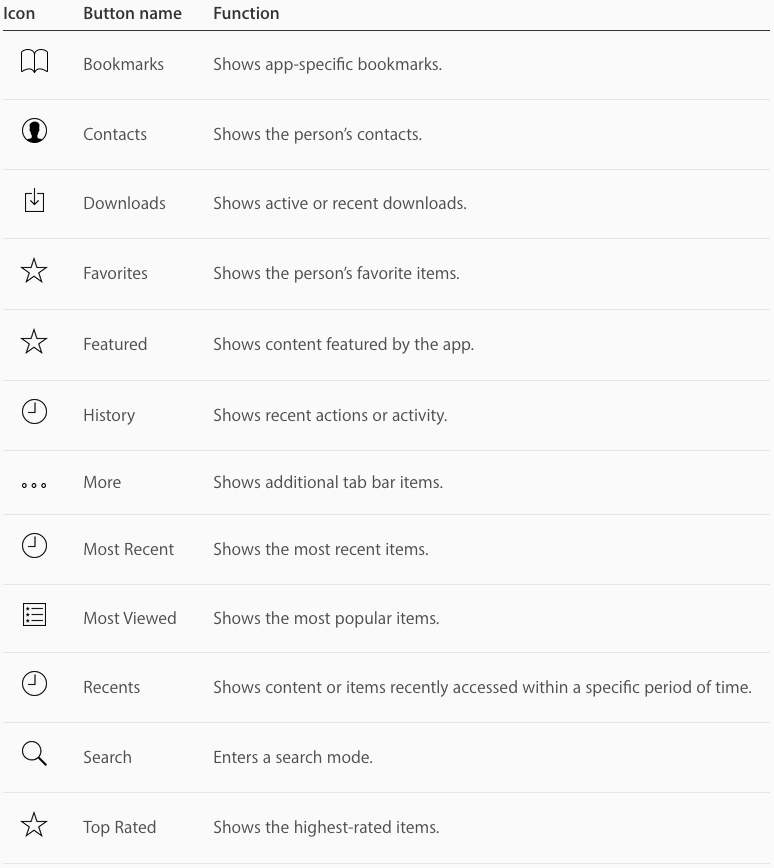This screenshot has width=774, height=868.
Task: Click the Button name column header
Action: [132, 13]
